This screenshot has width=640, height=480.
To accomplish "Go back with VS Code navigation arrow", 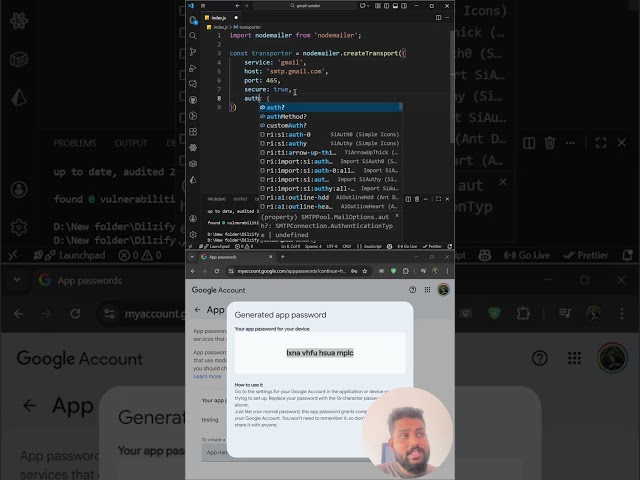I will pos(237,6).
